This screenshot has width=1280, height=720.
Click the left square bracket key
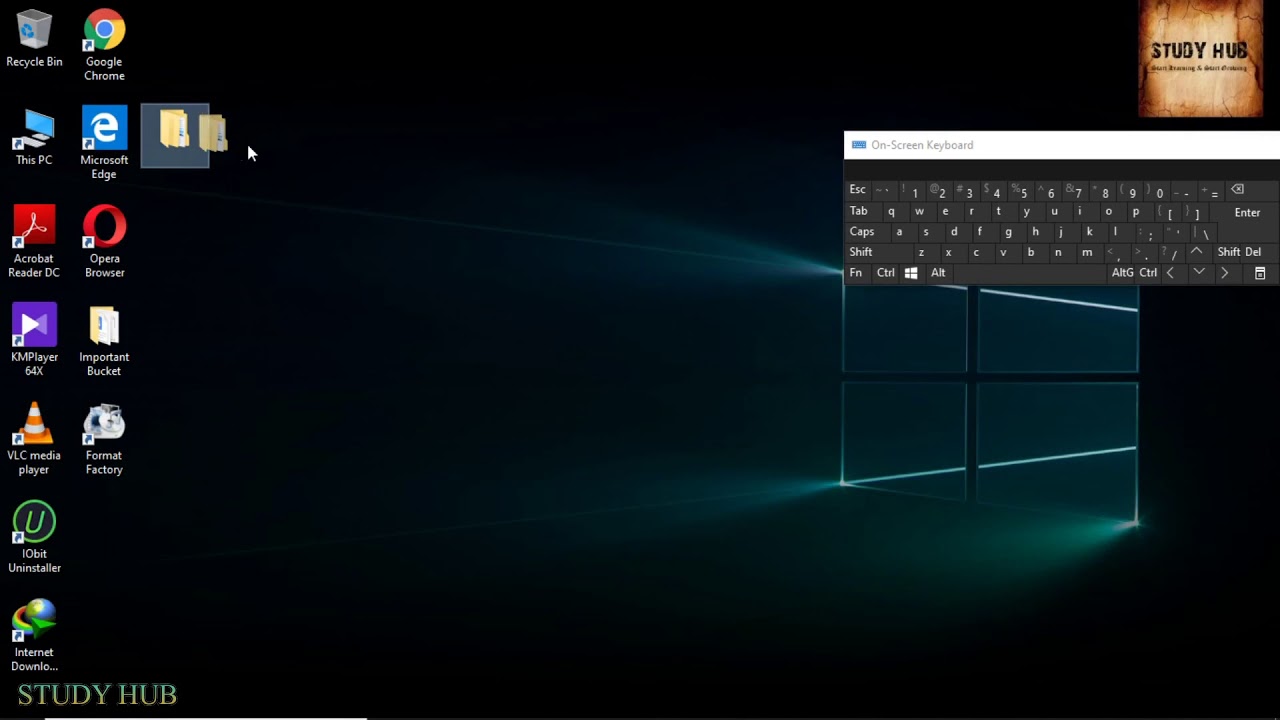click(x=1166, y=211)
